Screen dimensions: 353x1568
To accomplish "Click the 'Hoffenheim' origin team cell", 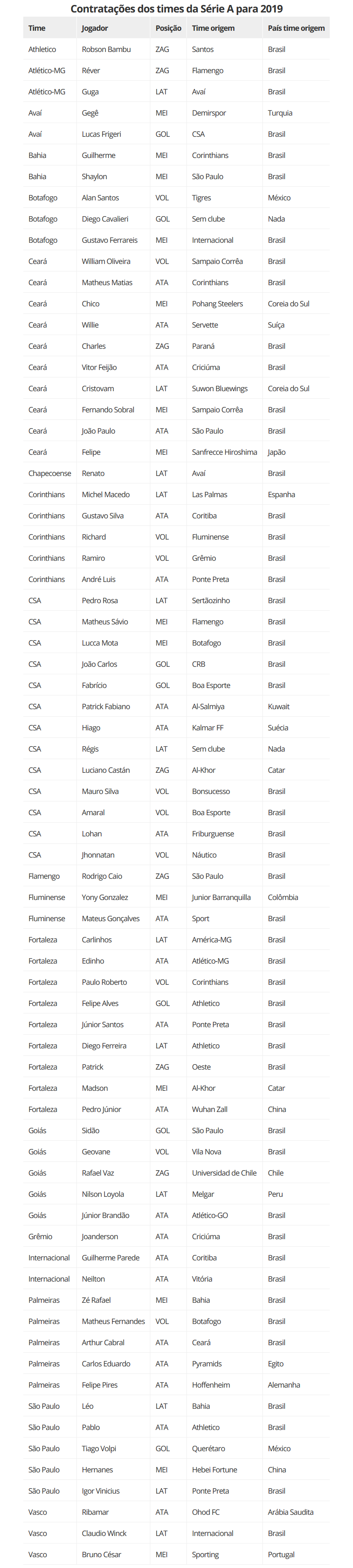I will click(x=211, y=1385).
